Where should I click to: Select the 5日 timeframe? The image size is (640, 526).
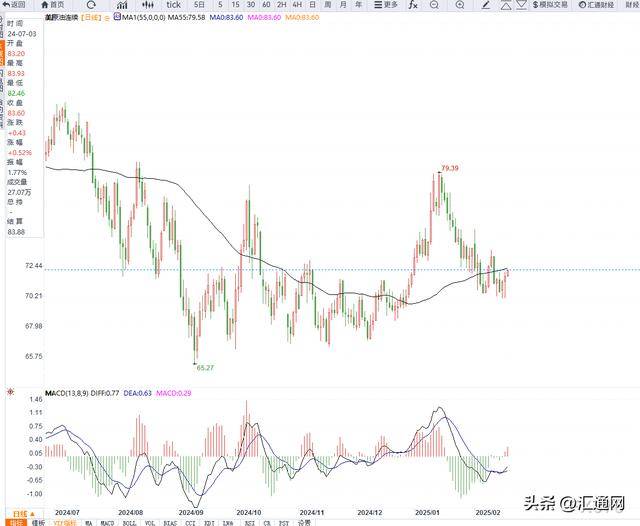199,5
